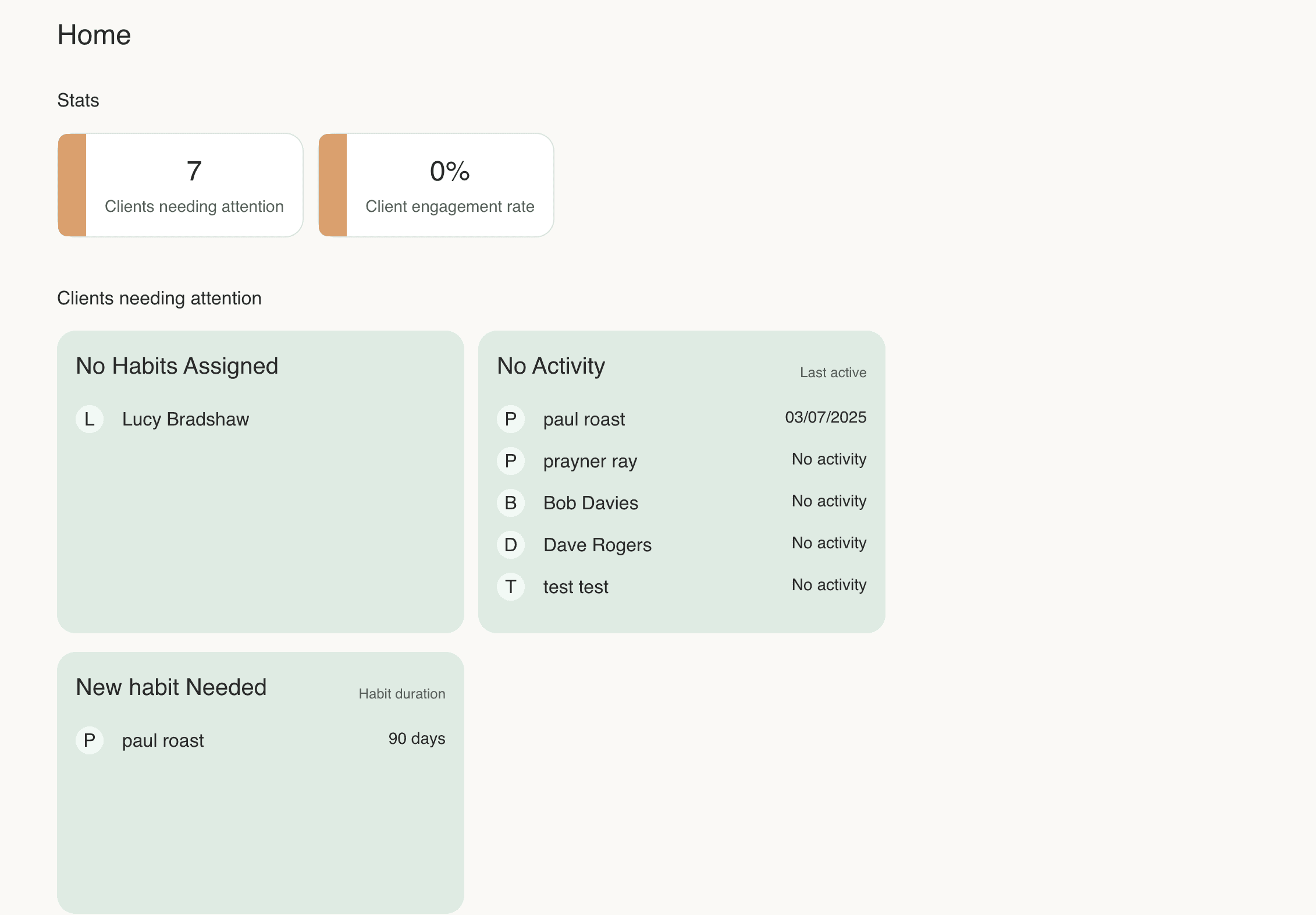Image resolution: width=1316 pixels, height=915 pixels.
Task: Click paul roast's 03/07/2025 last active date
Action: click(826, 417)
